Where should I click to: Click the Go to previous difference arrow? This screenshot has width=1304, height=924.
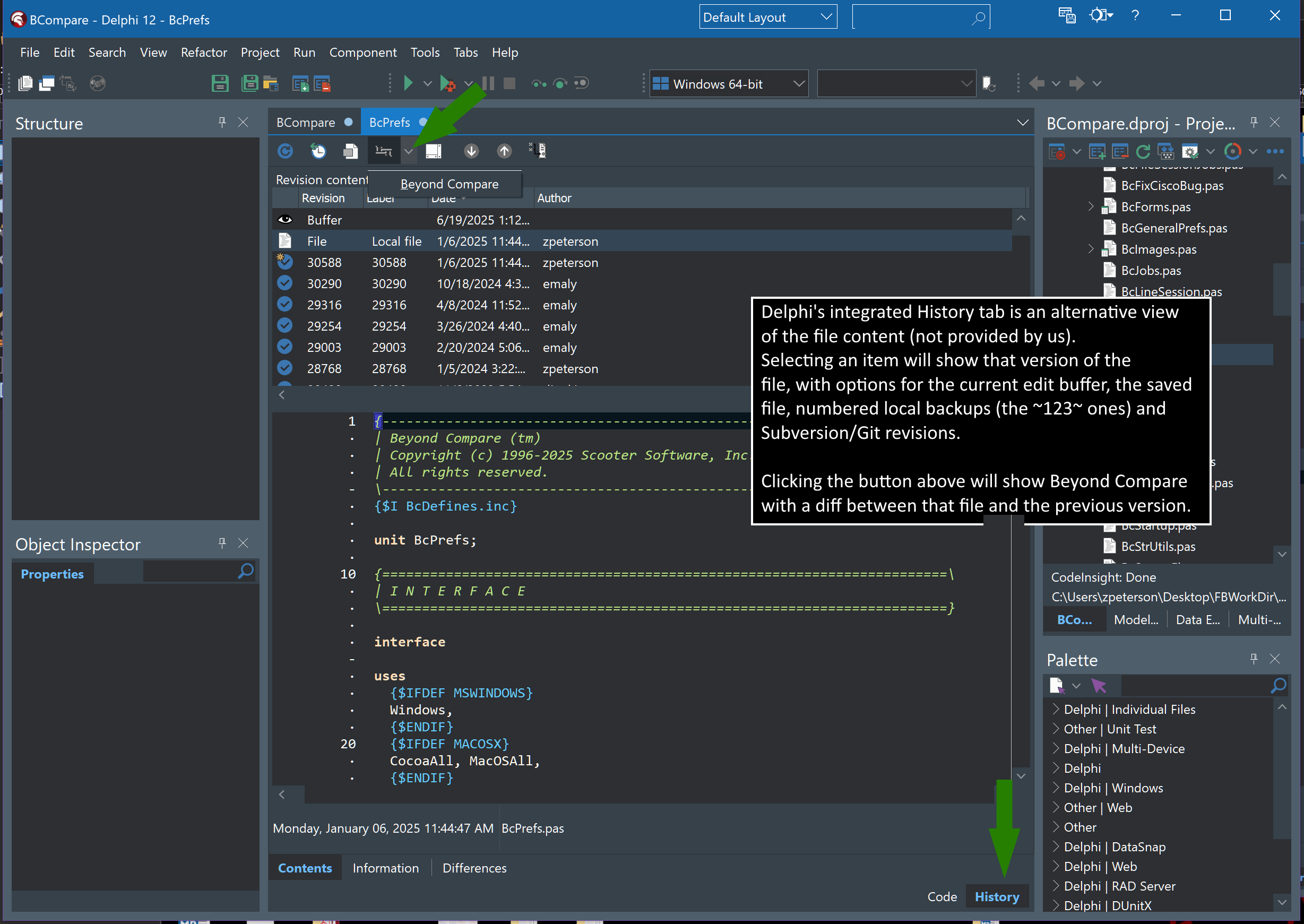point(504,151)
